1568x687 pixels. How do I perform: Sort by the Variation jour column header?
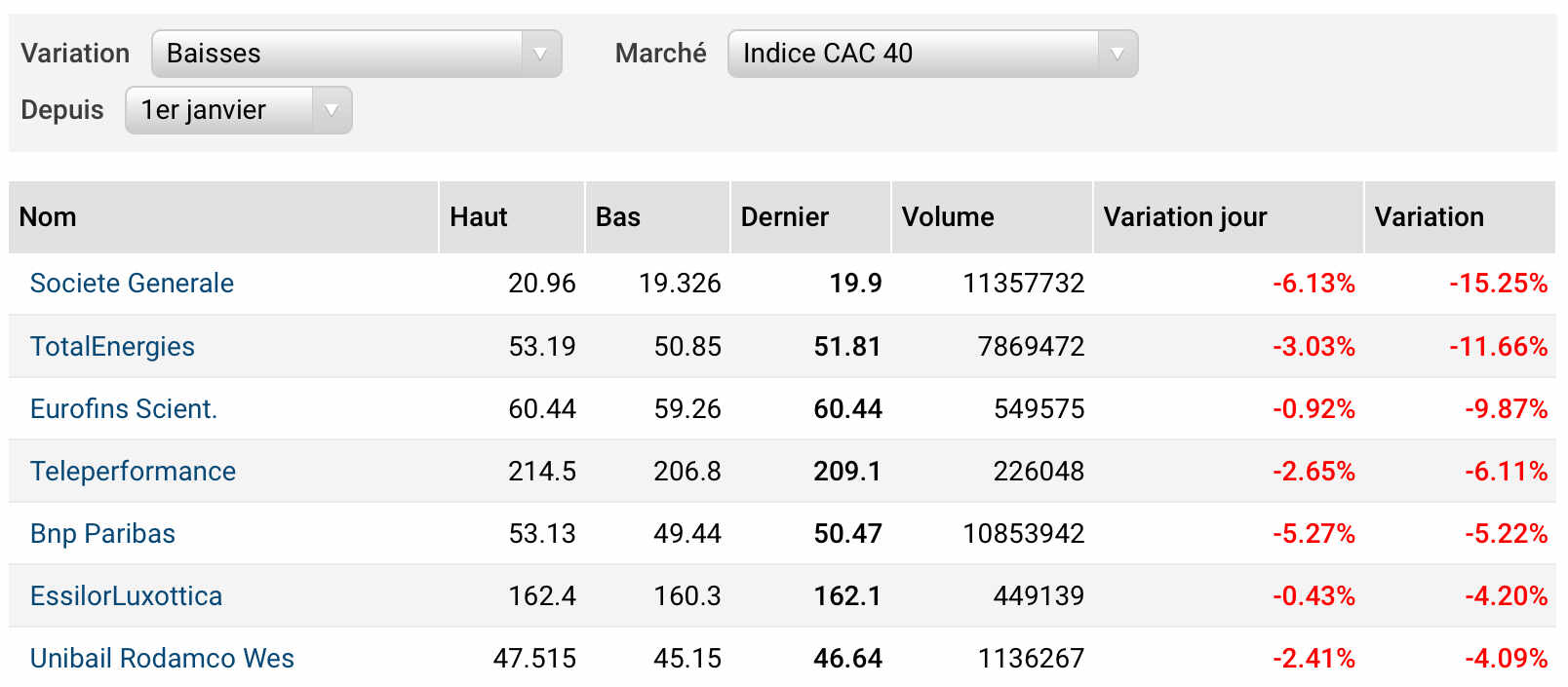pyautogui.click(x=1185, y=217)
